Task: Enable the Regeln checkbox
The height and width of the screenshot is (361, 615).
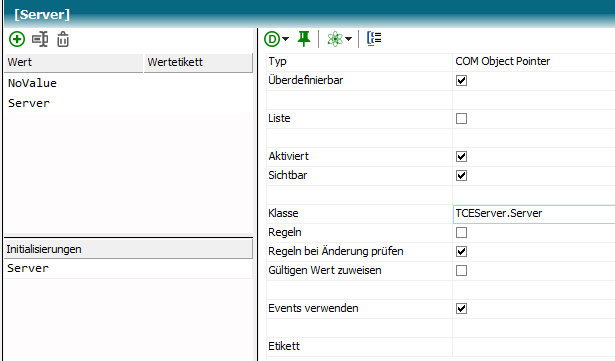Action: pyautogui.click(x=461, y=233)
